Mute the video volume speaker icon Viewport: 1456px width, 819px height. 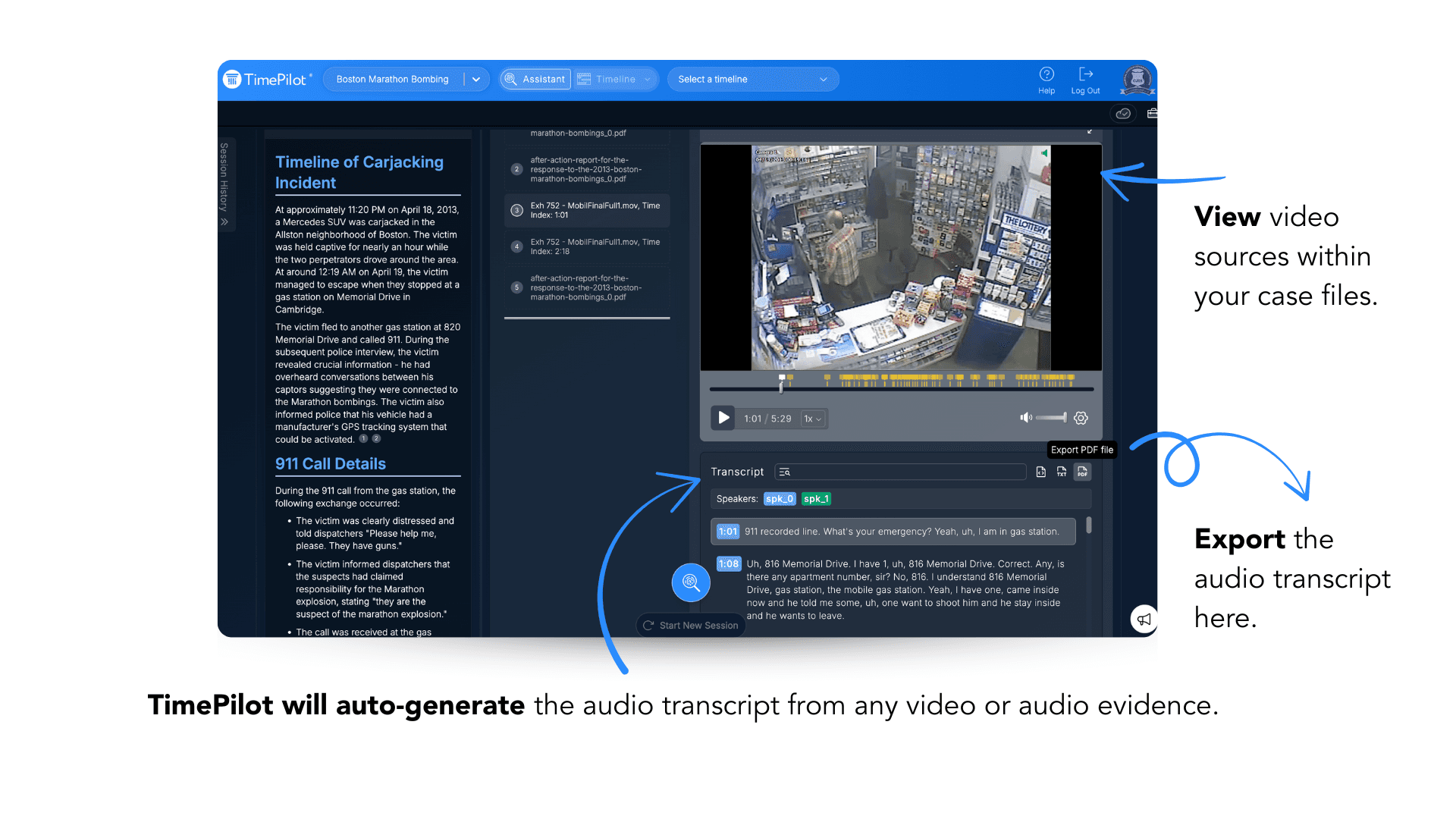tap(1025, 418)
